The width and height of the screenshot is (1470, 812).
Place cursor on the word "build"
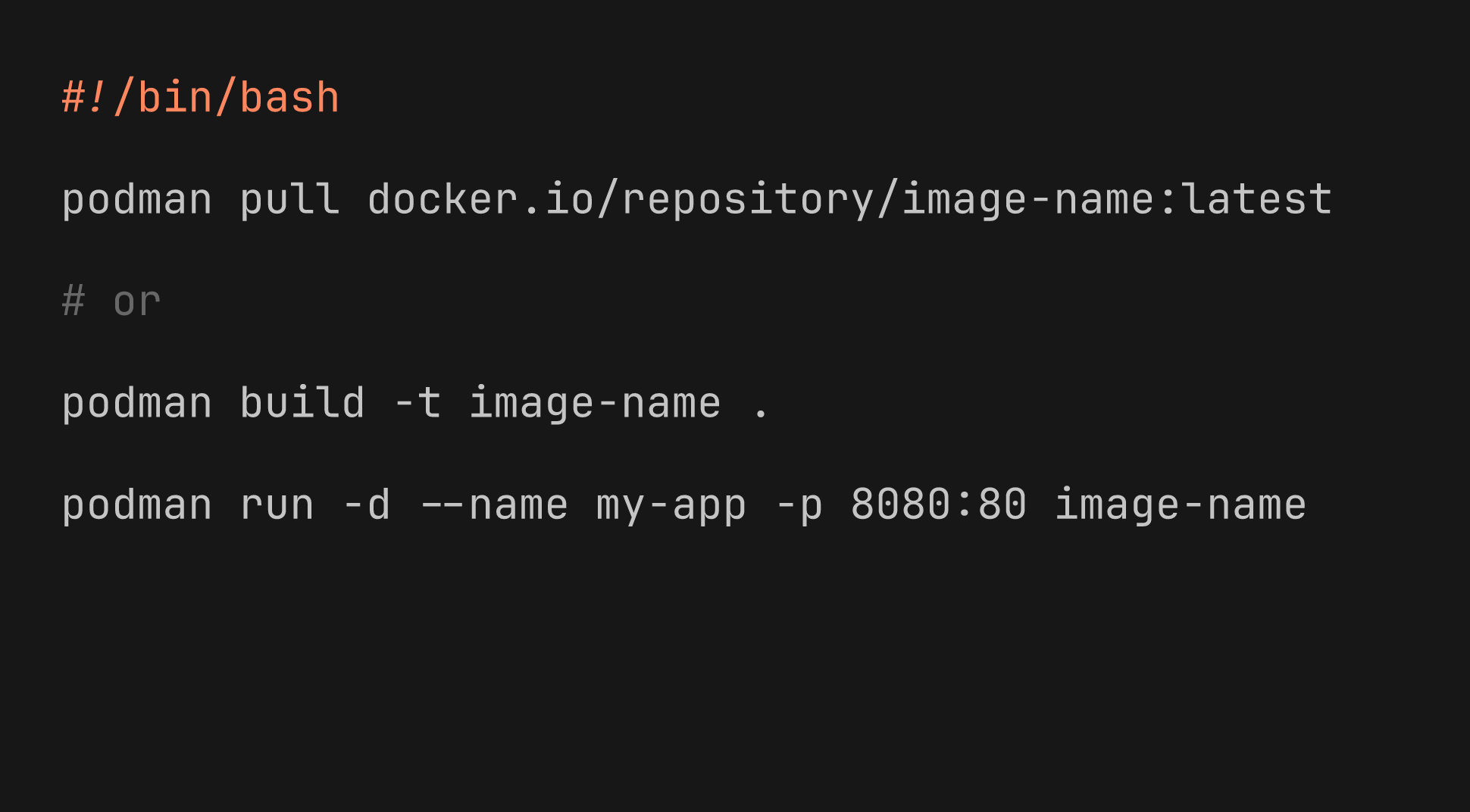click(x=302, y=404)
